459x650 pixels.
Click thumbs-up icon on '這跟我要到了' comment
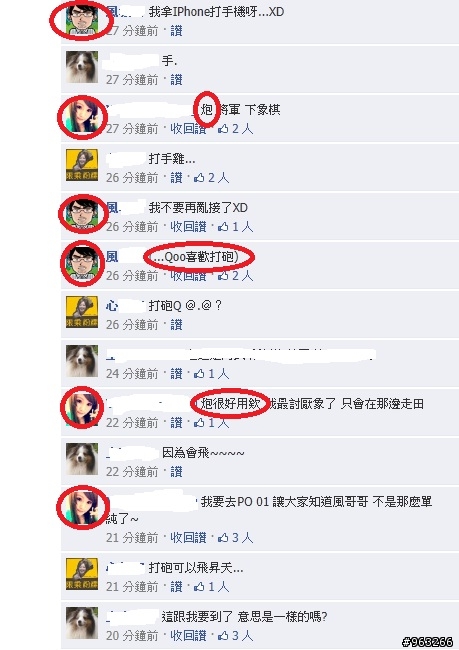click(x=223, y=635)
